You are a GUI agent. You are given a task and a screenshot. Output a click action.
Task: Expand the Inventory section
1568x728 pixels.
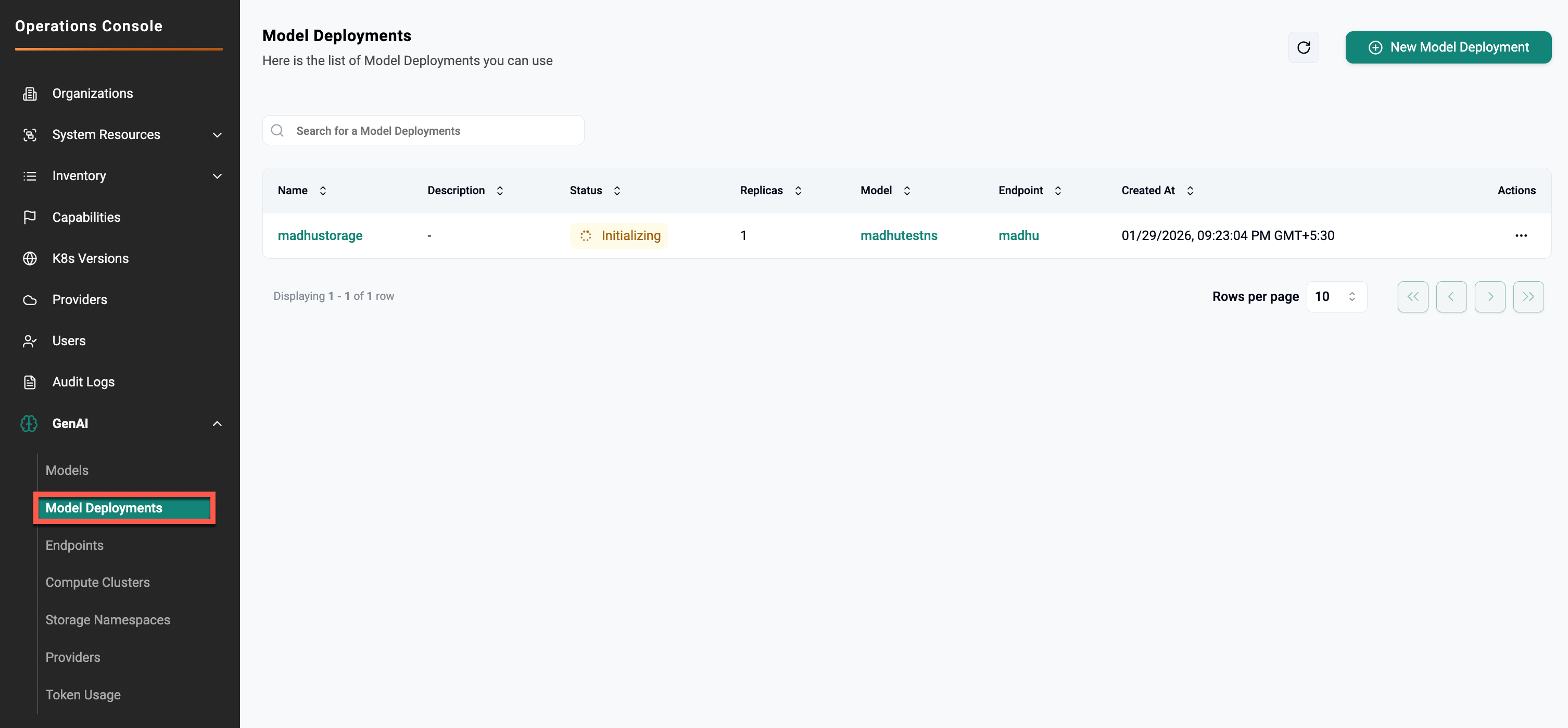tap(217, 176)
